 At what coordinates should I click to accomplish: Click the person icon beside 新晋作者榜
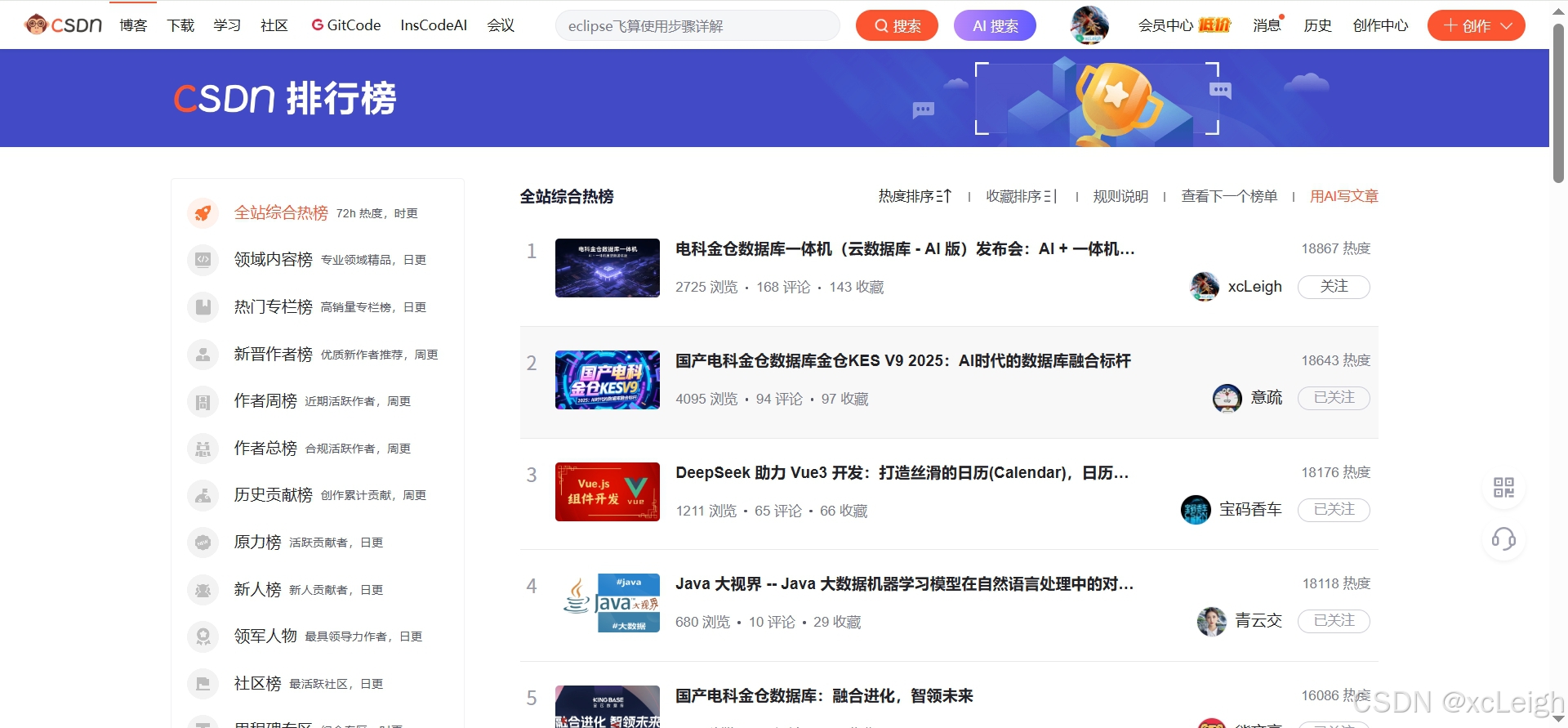[x=203, y=355]
